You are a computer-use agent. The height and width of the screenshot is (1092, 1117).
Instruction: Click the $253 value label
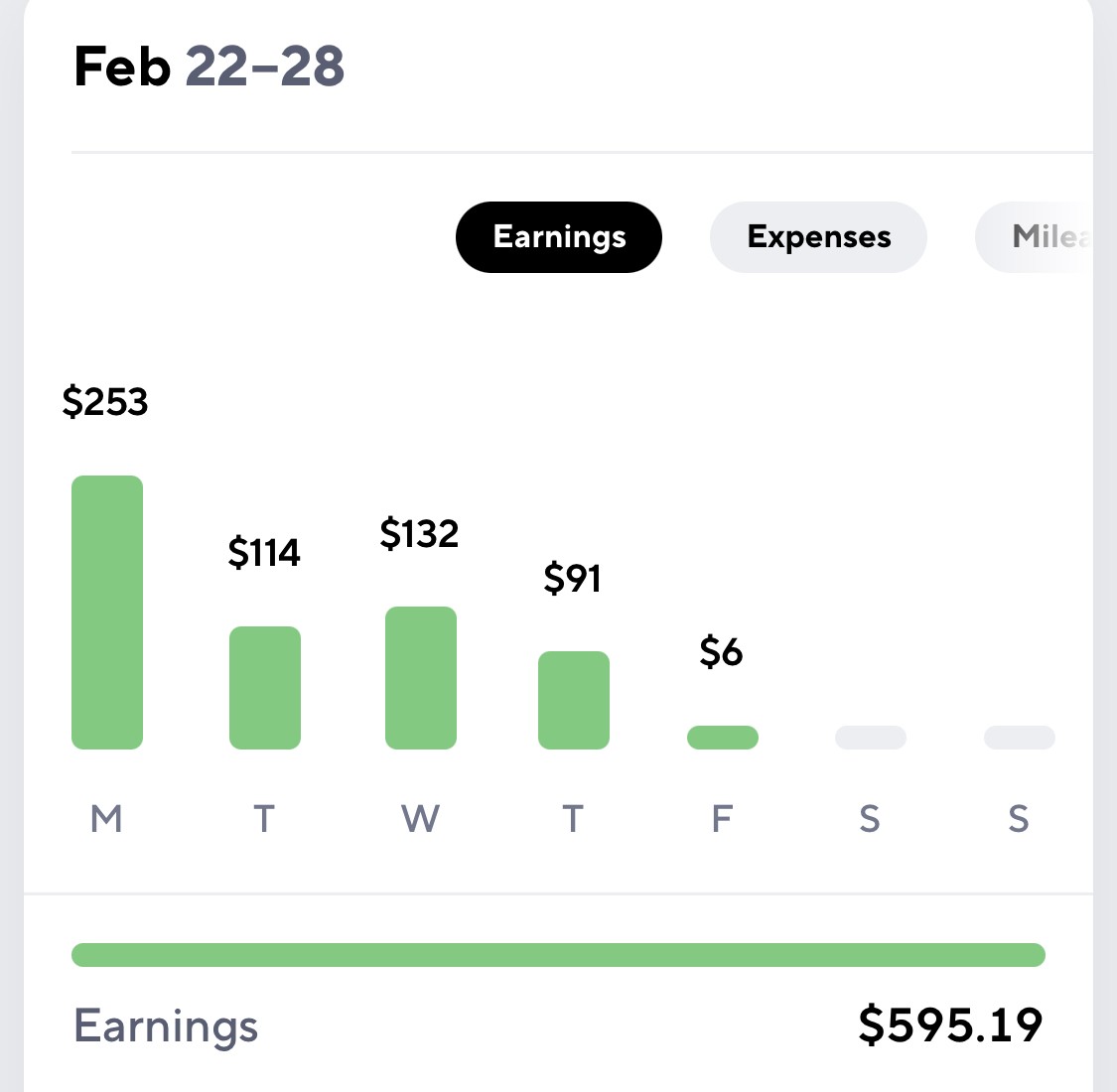[x=105, y=401]
